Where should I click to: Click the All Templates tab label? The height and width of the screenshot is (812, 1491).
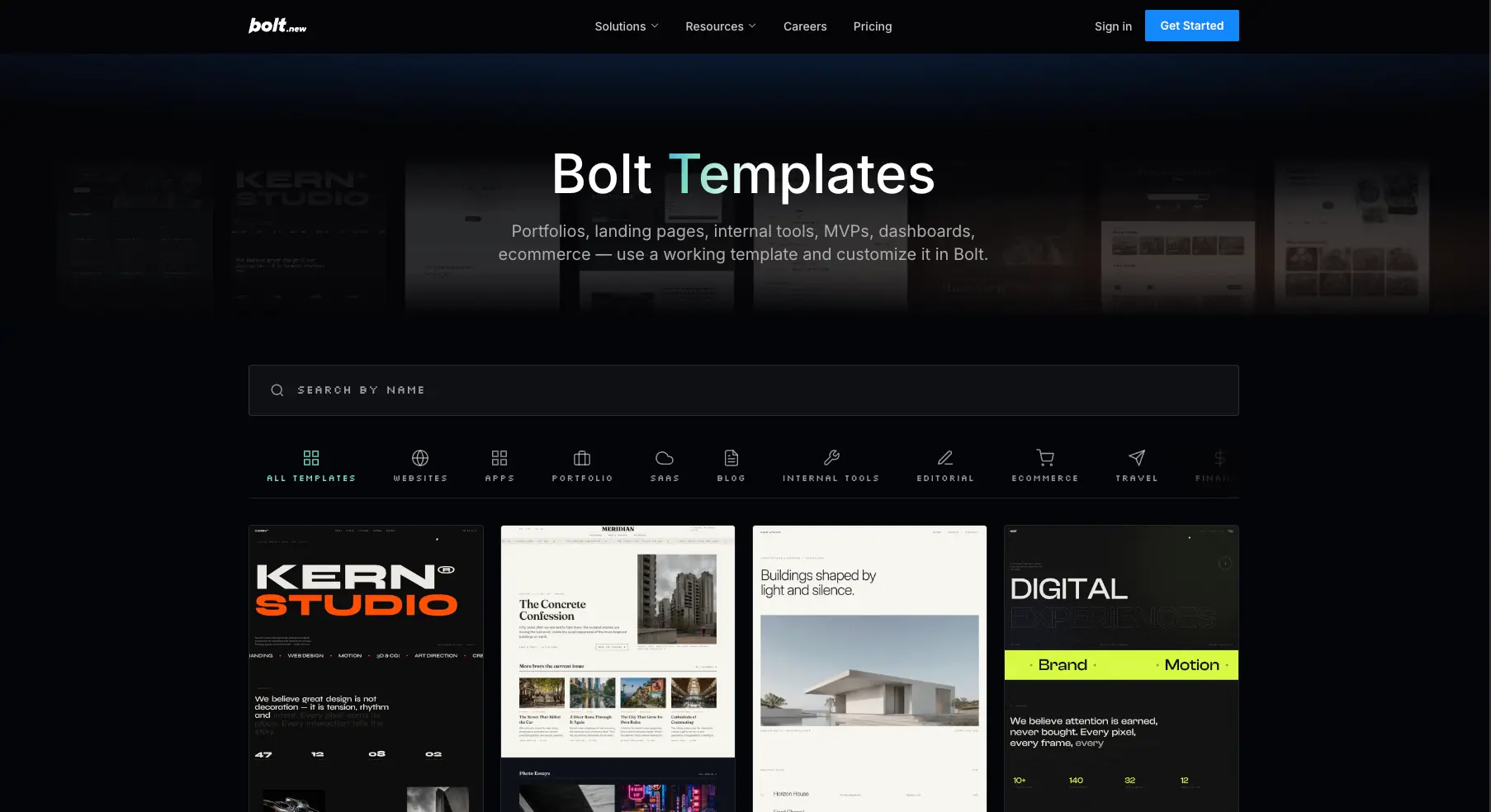(311, 479)
